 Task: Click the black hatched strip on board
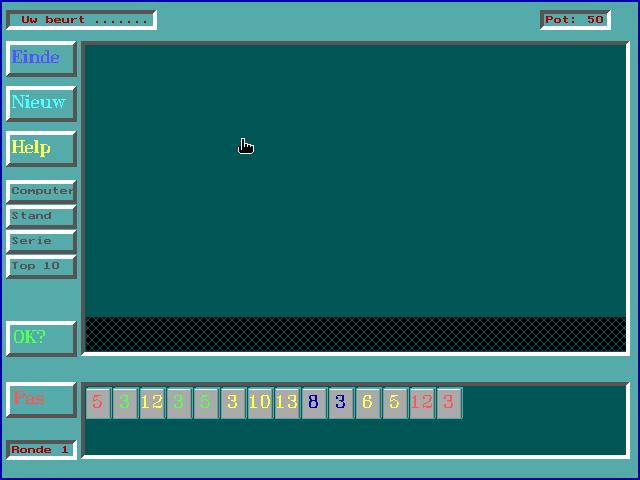[x=356, y=334]
